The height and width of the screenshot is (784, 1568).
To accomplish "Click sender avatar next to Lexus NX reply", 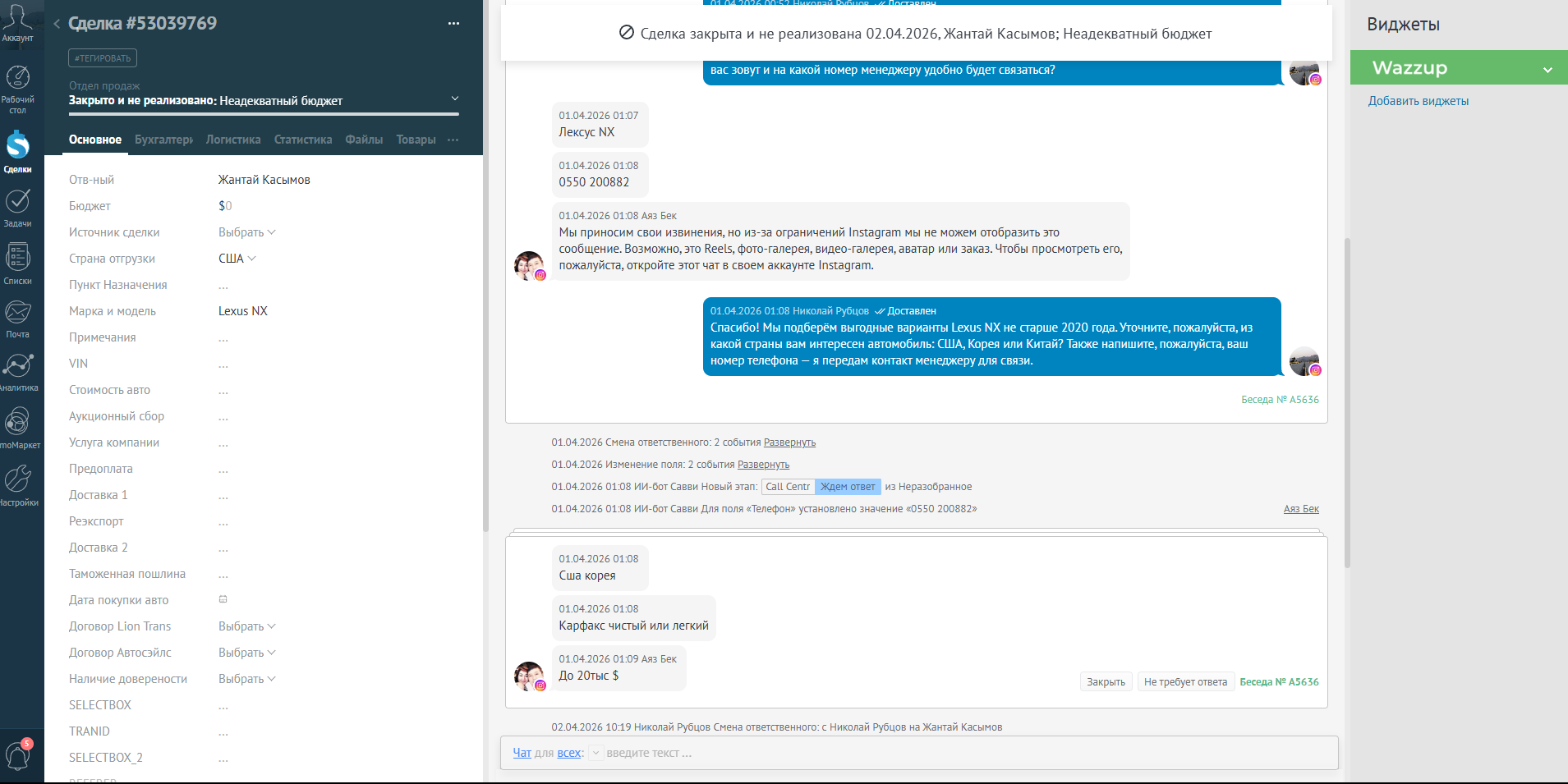I will [1304, 361].
